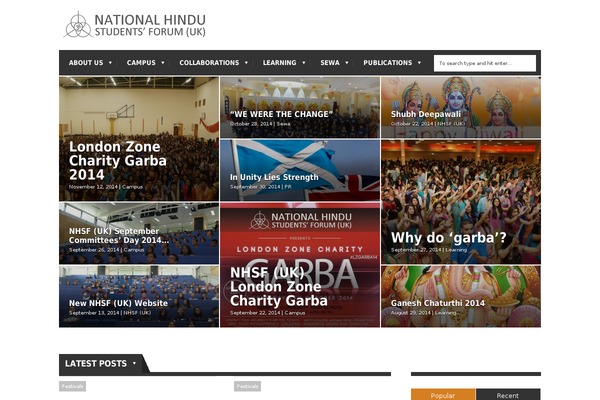Image resolution: width=600 pixels, height=400 pixels.
Task: Click the second Festivals tag on the right
Action: pos(247,386)
